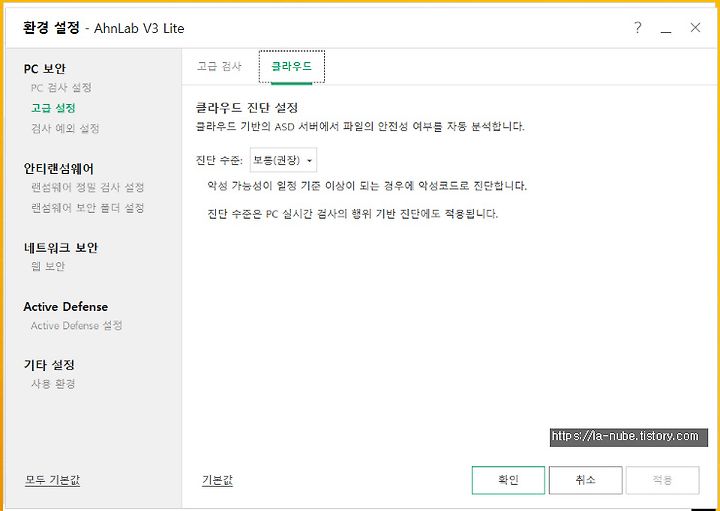Select 고급 설정 in sidebar

pyautogui.click(x=53, y=108)
